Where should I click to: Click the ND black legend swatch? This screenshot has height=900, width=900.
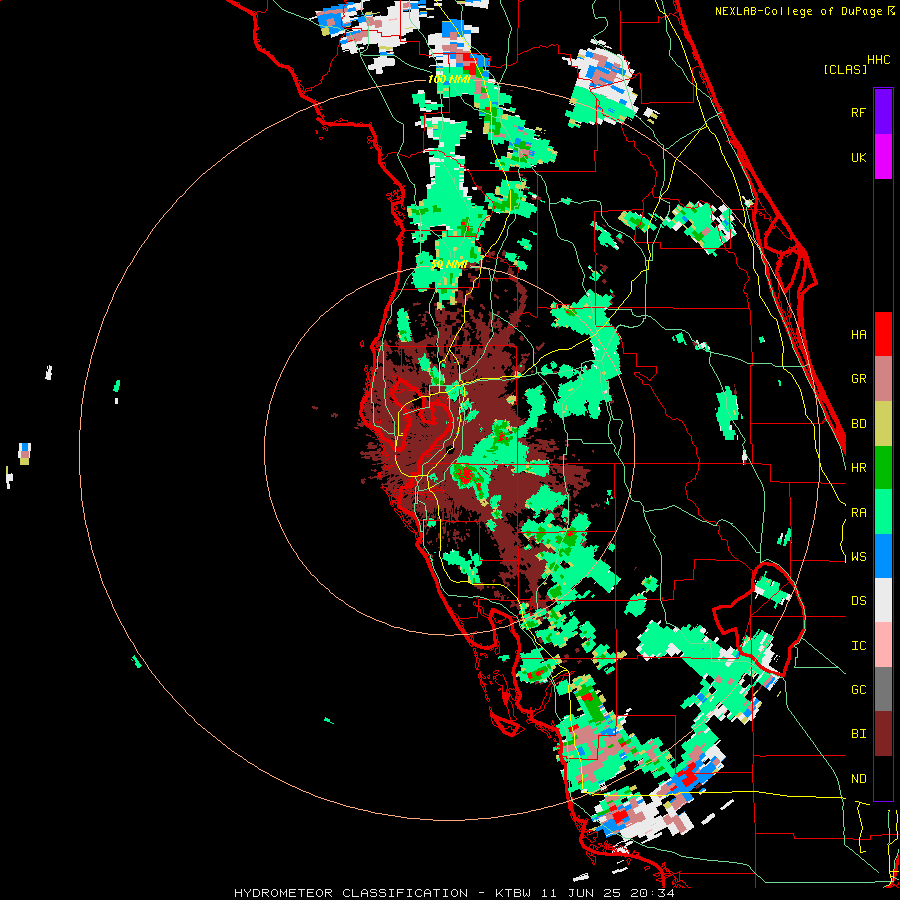[x=883, y=778]
